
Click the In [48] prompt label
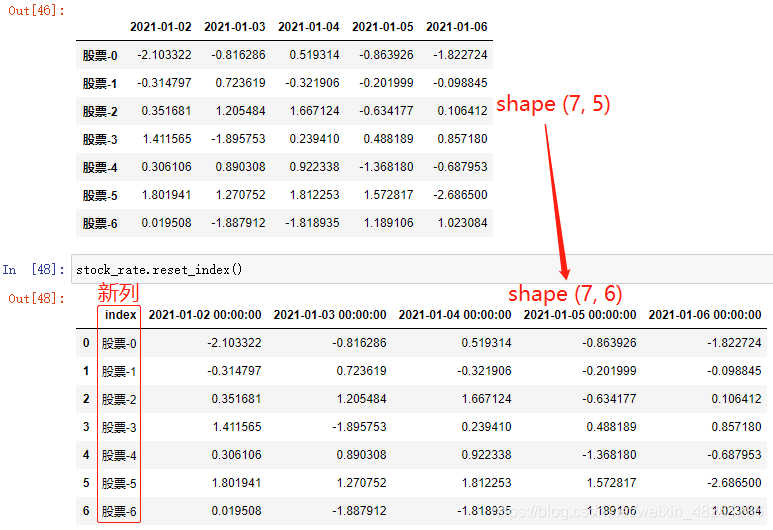coord(33,269)
